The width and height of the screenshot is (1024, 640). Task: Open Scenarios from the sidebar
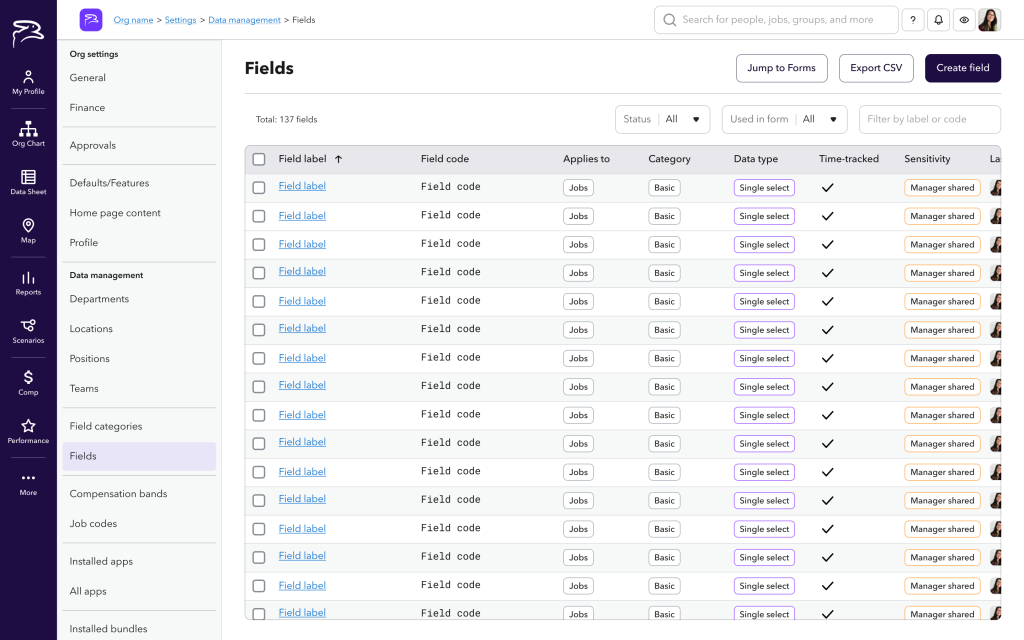pyautogui.click(x=28, y=331)
